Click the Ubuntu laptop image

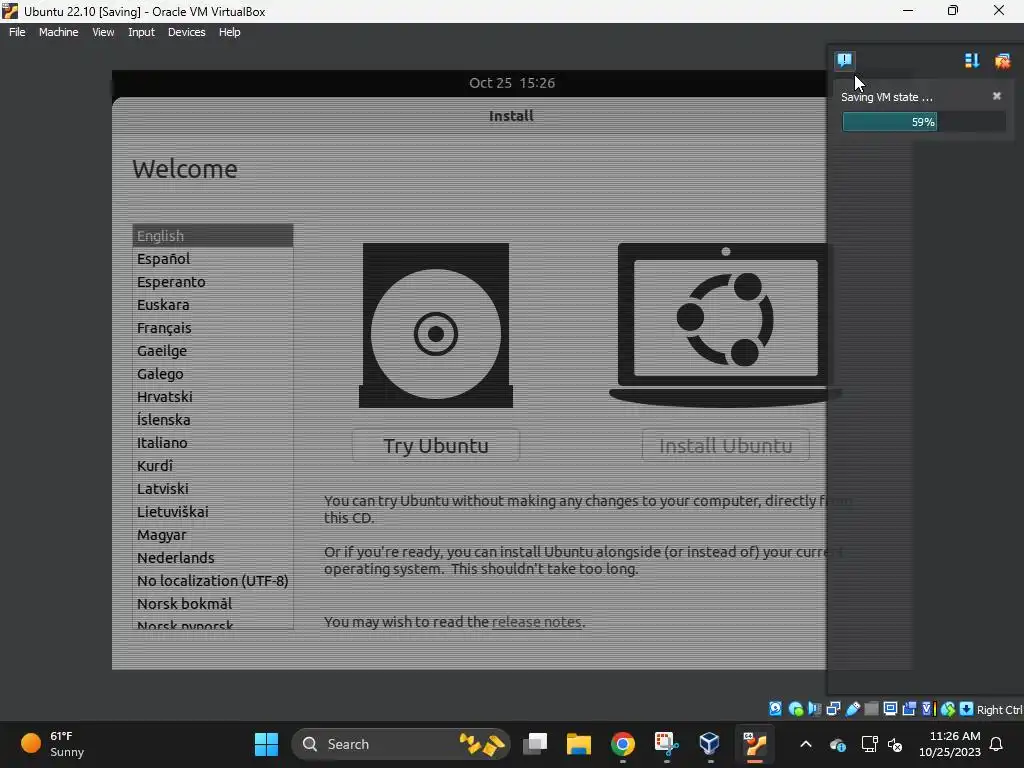[x=725, y=325]
